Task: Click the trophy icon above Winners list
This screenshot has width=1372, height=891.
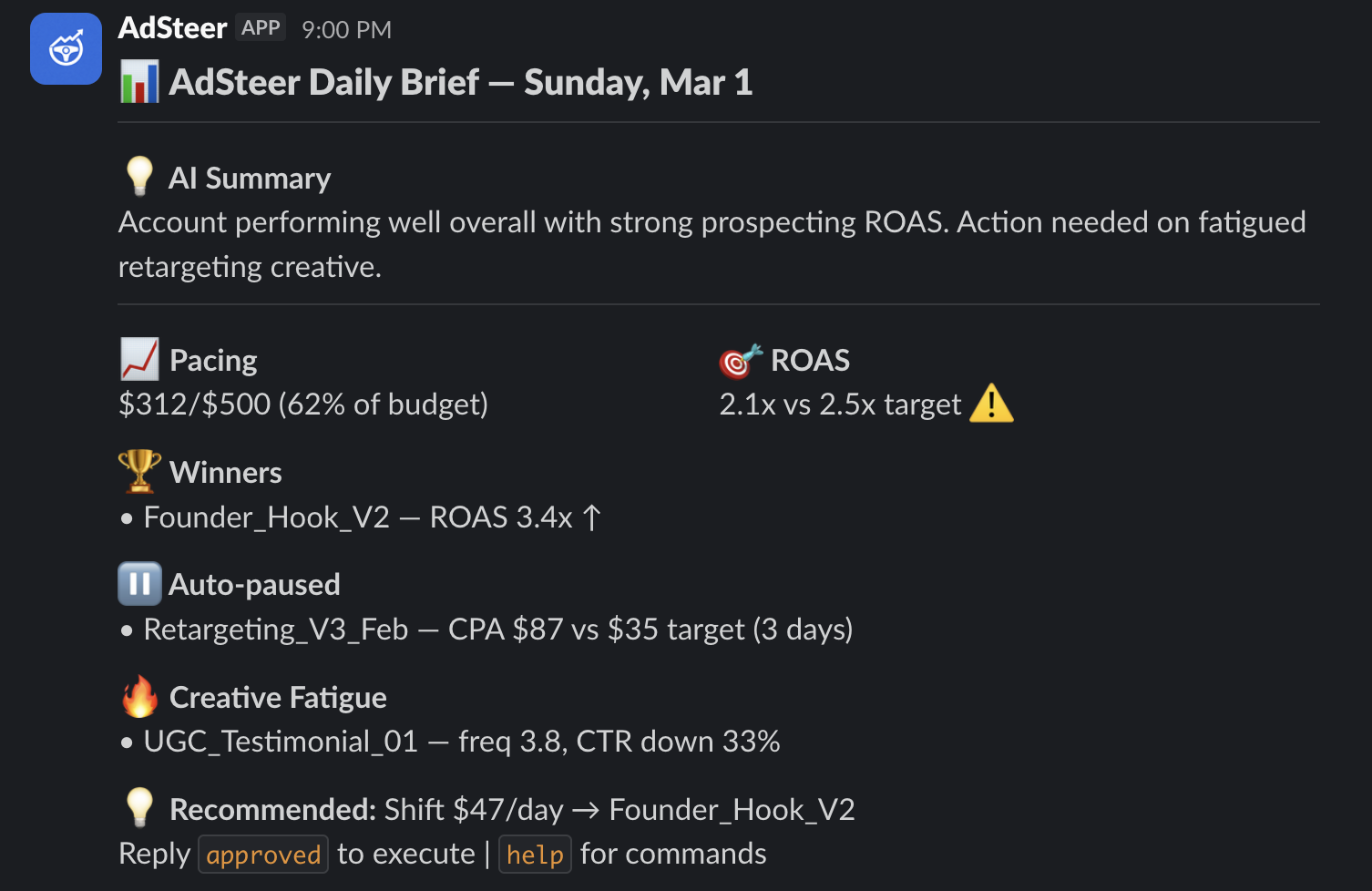Action: pyautogui.click(x=138, y=471)
